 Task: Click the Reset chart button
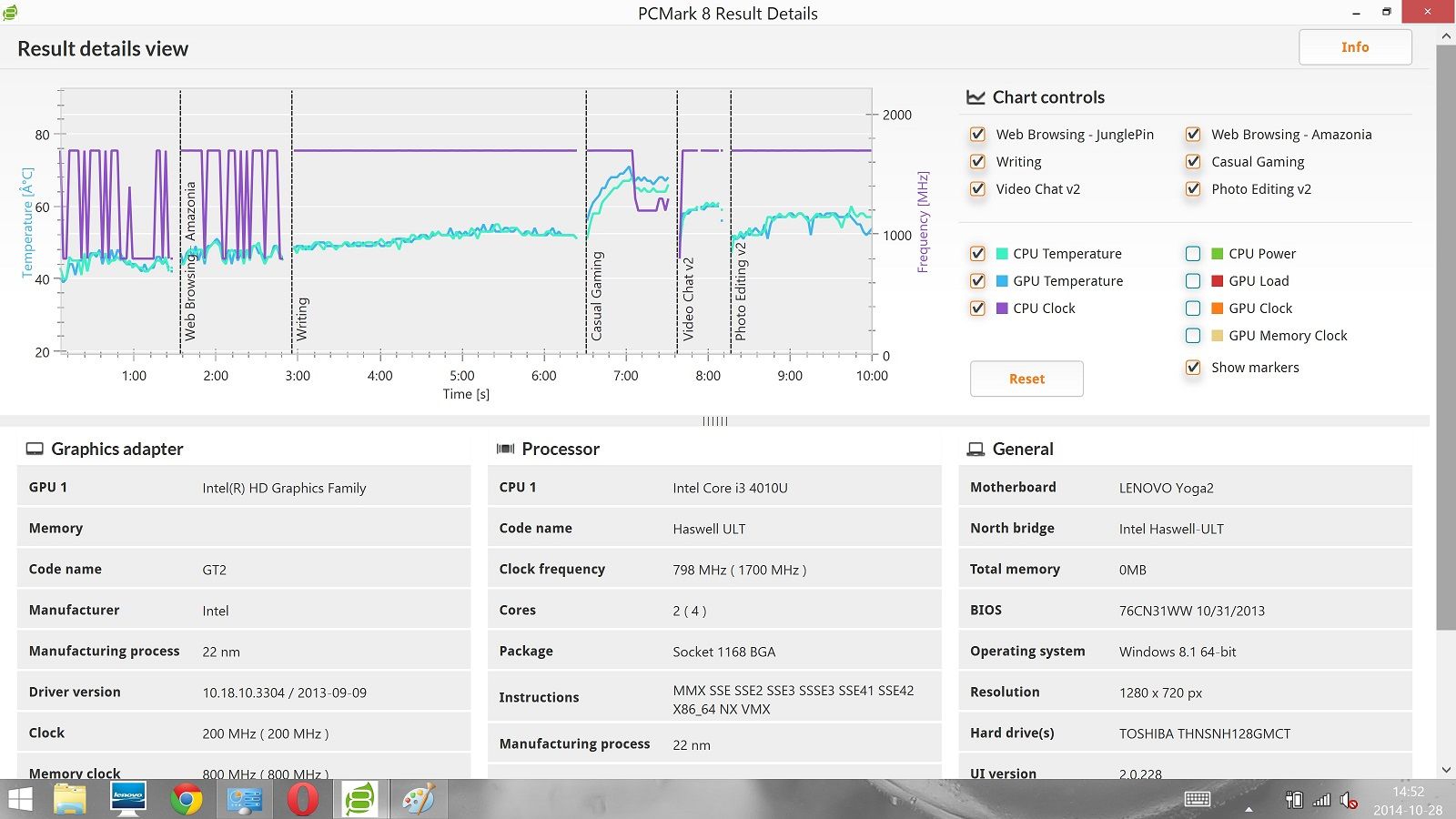pyautogui.click(x=1026, y=379)
